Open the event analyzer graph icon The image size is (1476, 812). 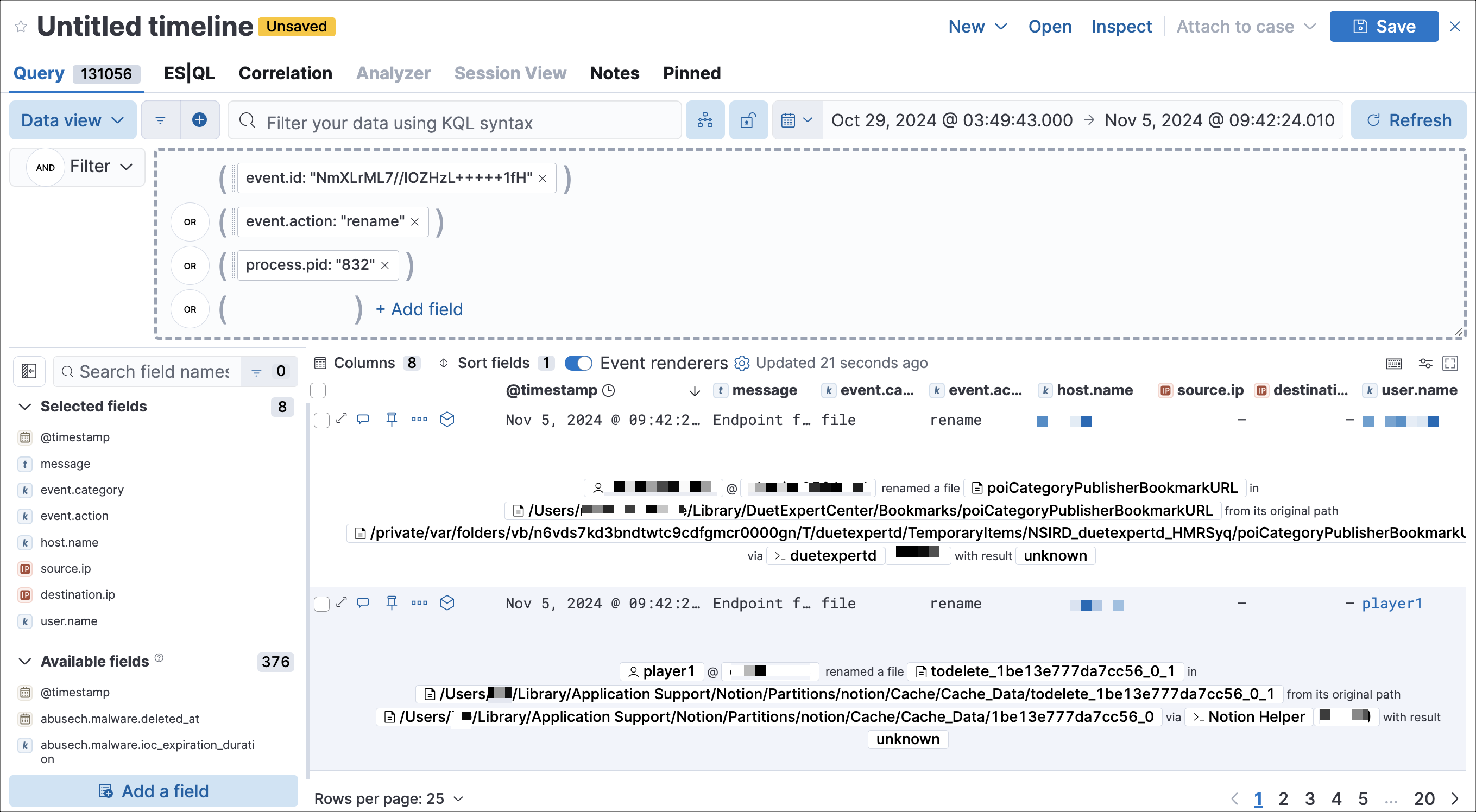click(705, 119)
